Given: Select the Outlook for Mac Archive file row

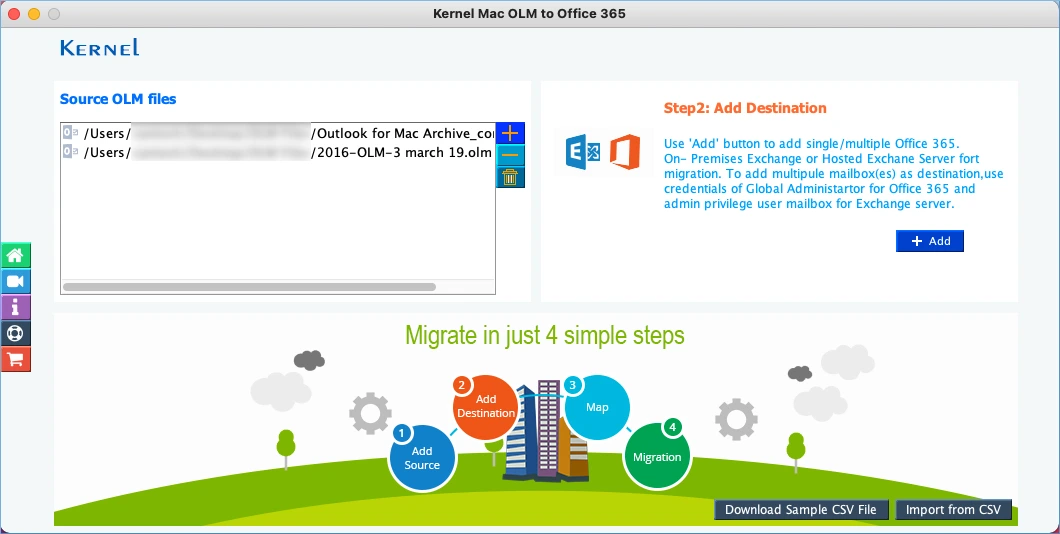Looking at the screenshot, I should [x=278, y=133].
